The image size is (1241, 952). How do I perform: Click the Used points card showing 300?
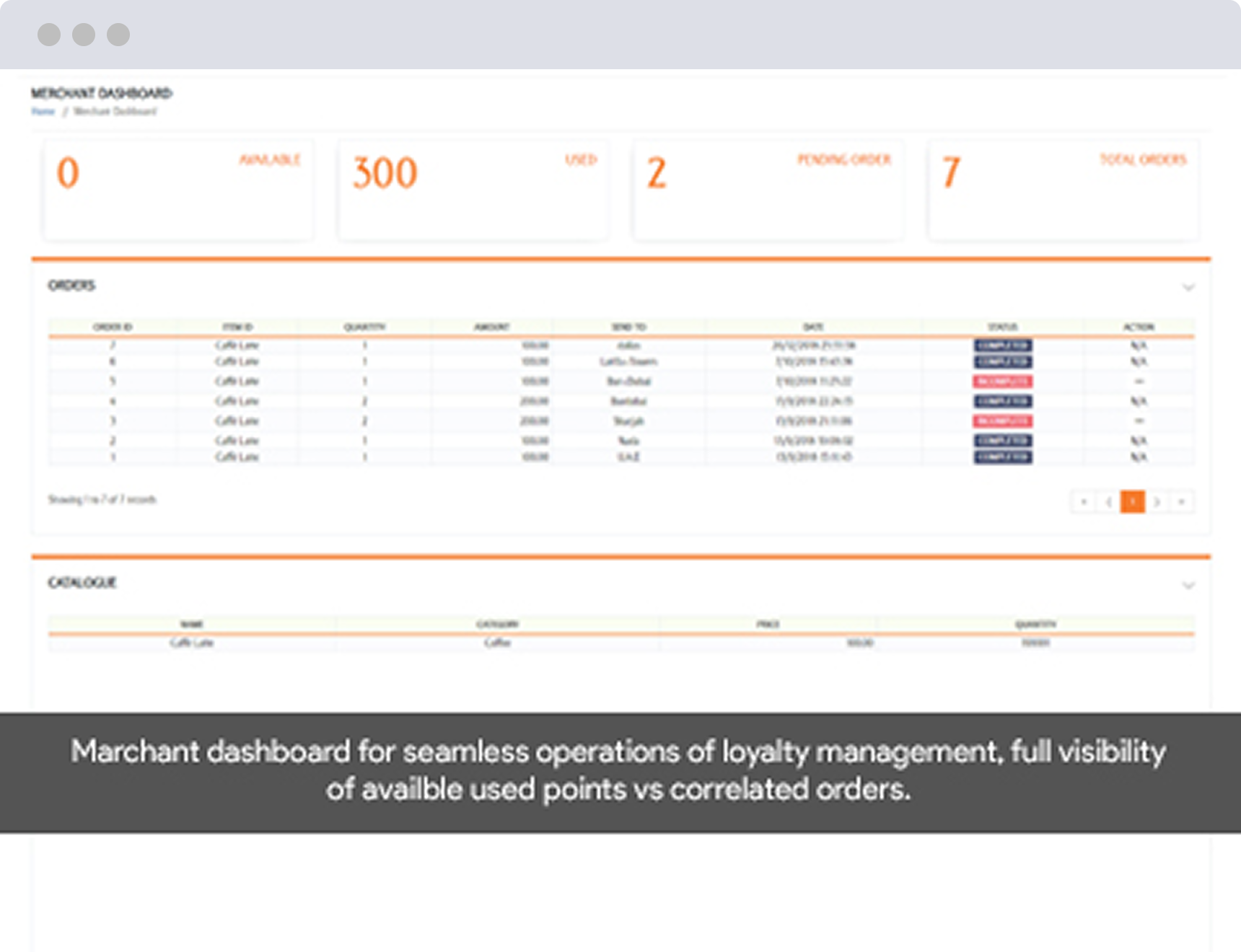tap(473, 190)
